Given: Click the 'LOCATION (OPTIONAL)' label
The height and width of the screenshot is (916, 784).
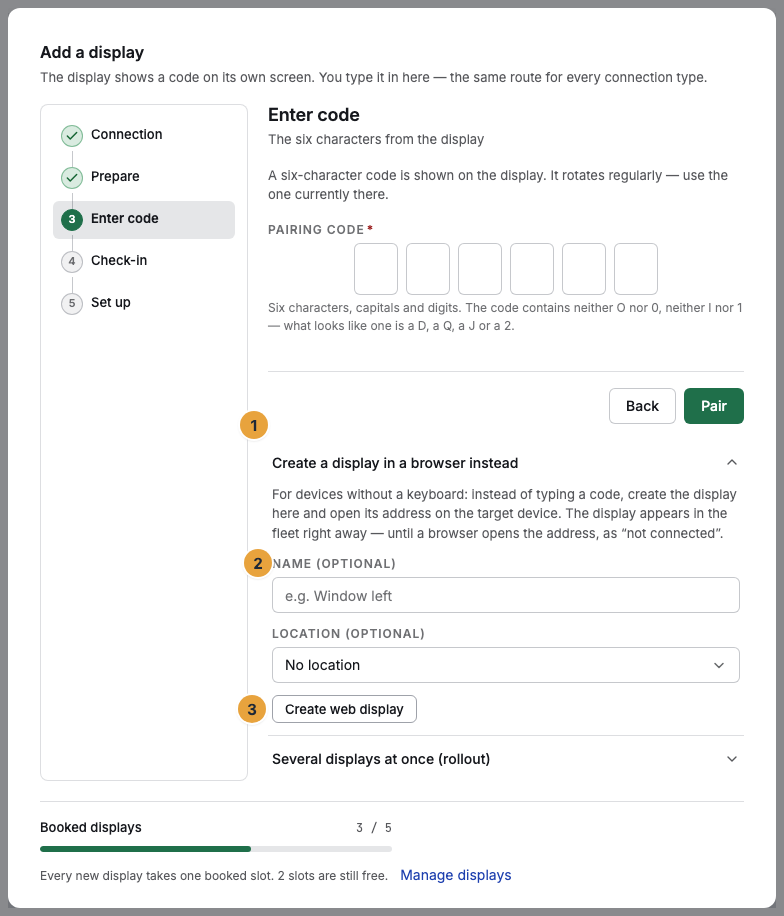Looking at the screenshot, I should pos(348,634).
